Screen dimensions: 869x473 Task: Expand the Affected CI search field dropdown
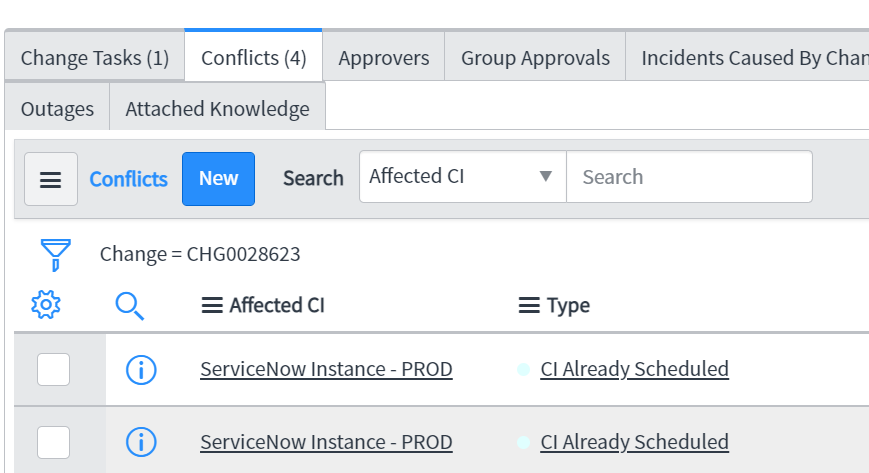(463, 176)
